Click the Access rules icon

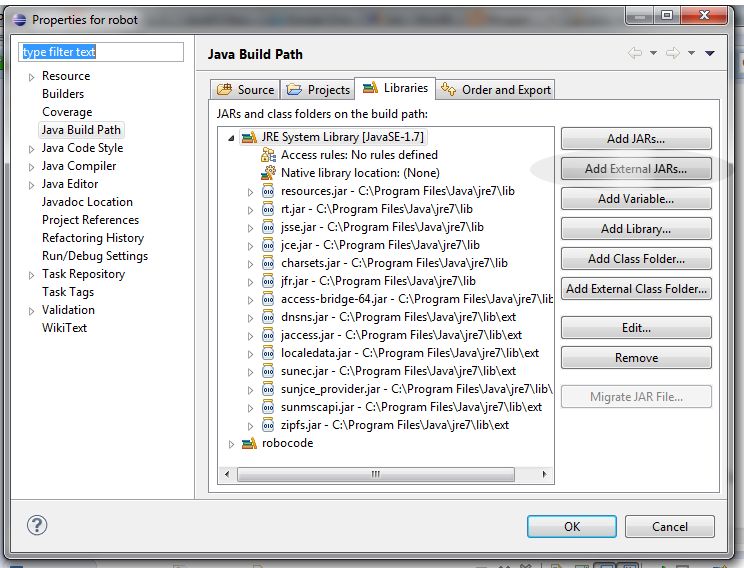click(x=268, y=155)
